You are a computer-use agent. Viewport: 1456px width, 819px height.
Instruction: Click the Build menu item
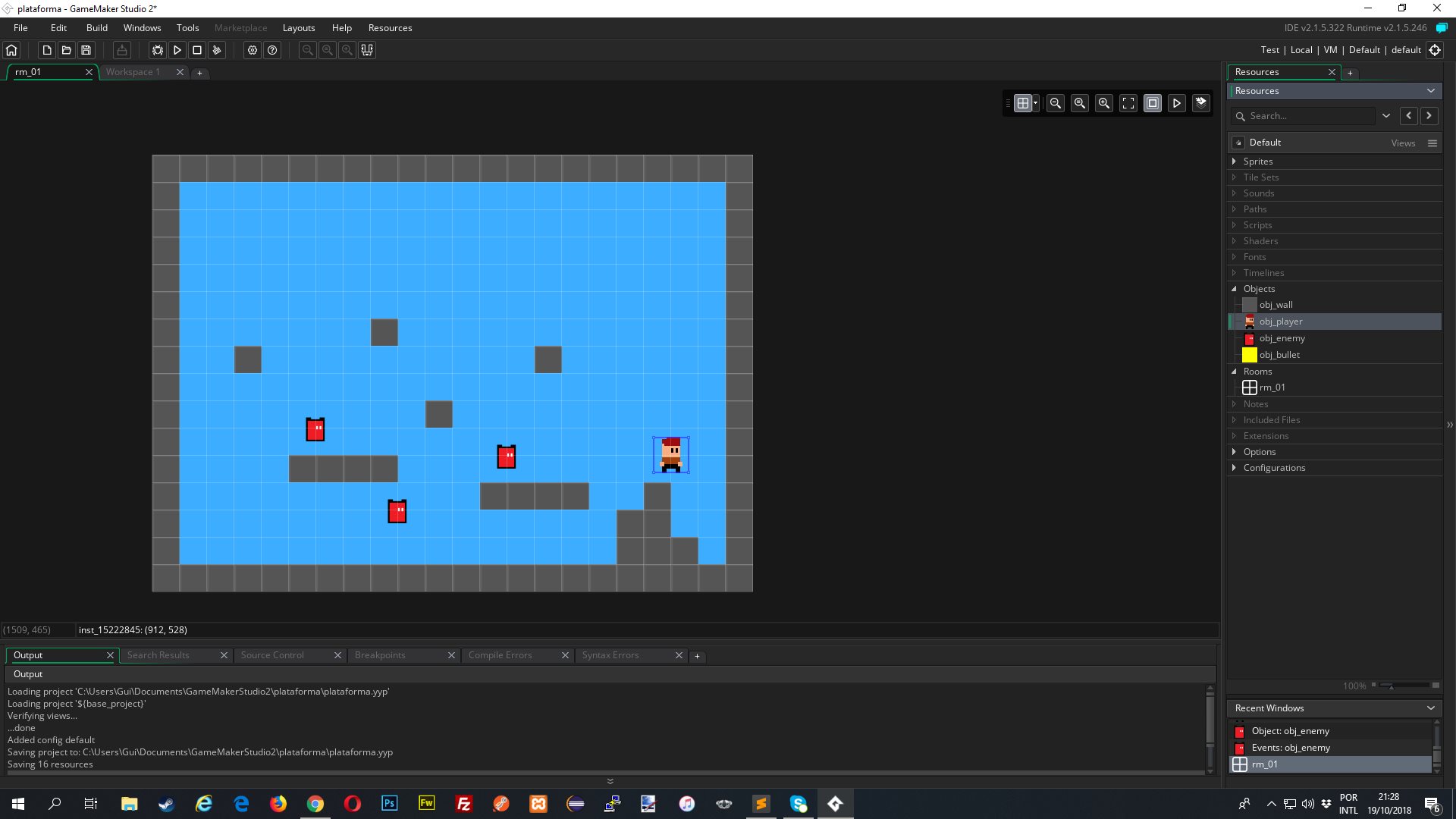tap(96, 27)
